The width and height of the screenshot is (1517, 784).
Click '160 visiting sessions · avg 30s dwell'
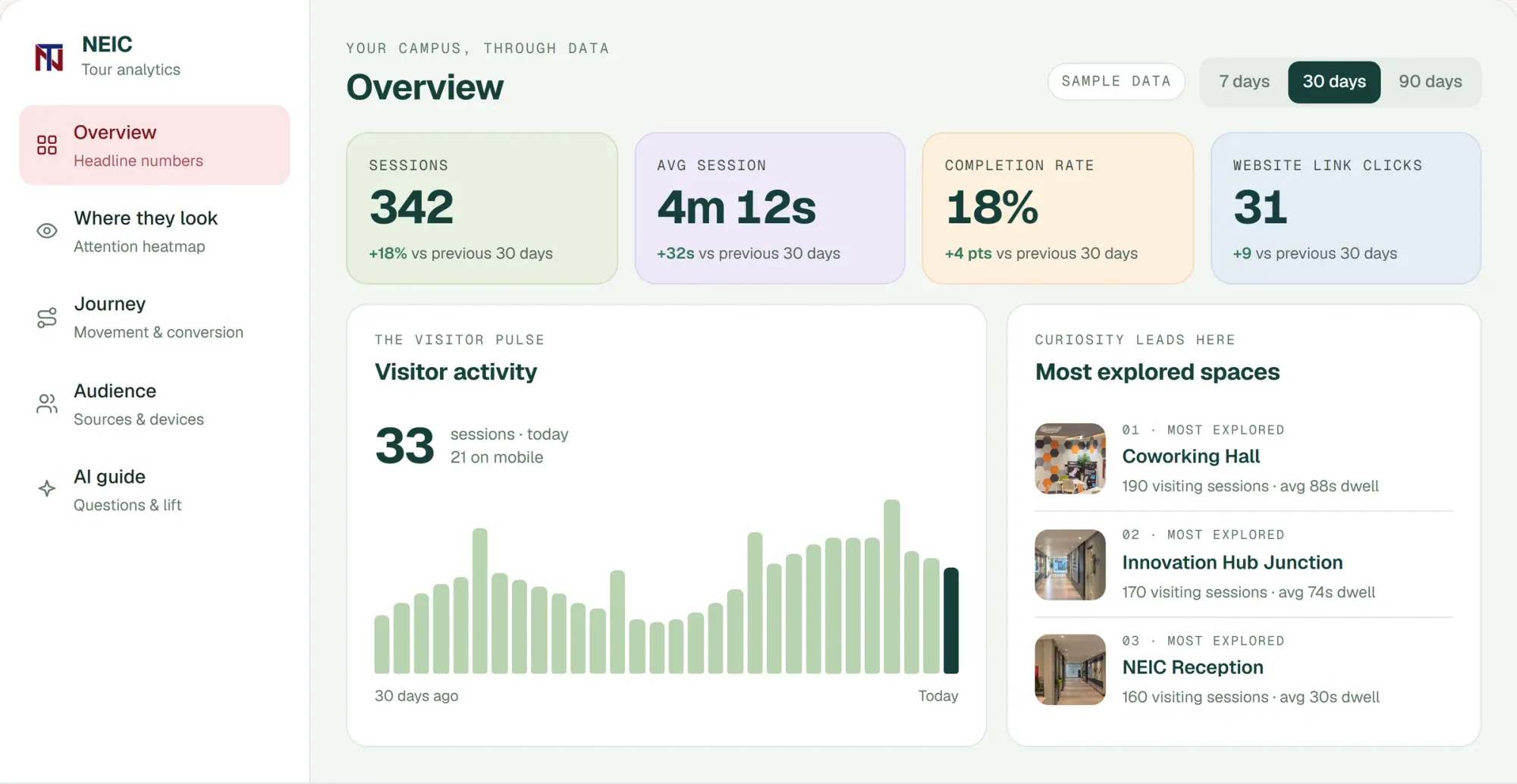(1251, 697)
